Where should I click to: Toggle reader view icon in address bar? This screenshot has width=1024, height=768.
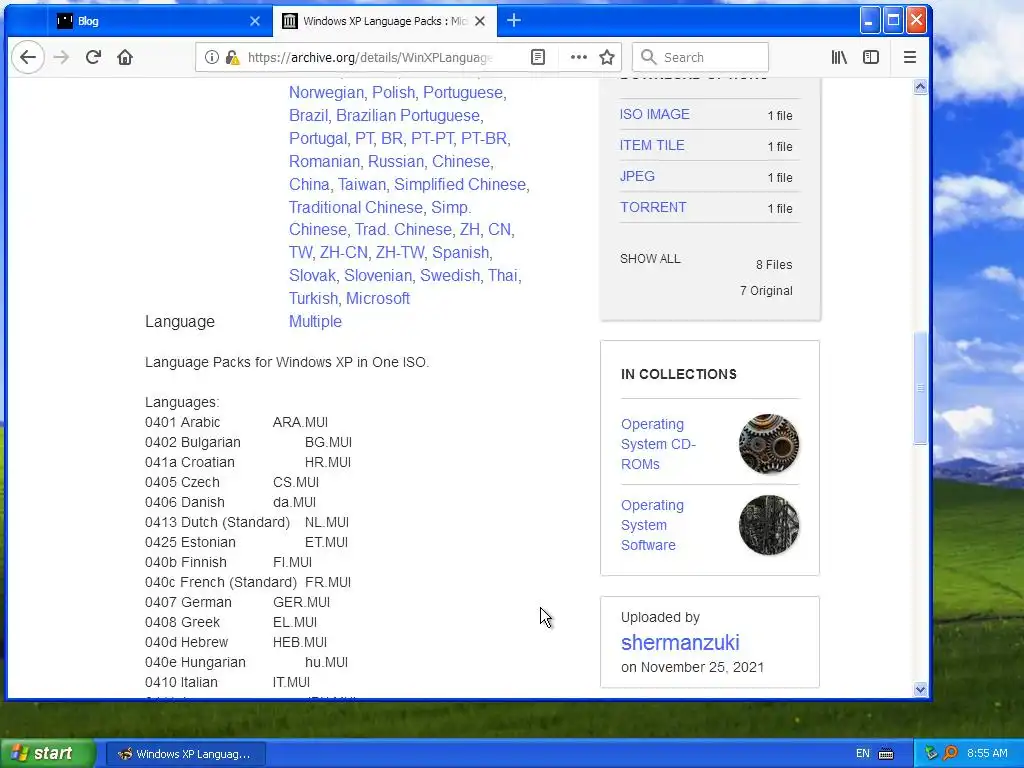point(537,57)
